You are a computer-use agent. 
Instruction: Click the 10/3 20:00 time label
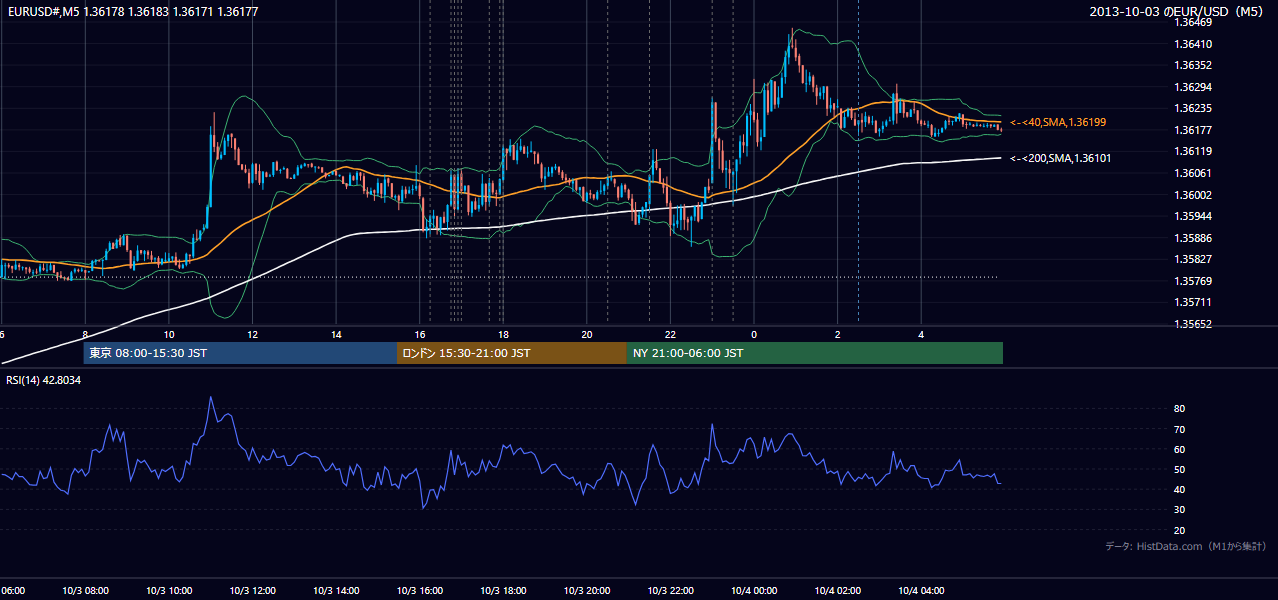click(x=587, y=590)
